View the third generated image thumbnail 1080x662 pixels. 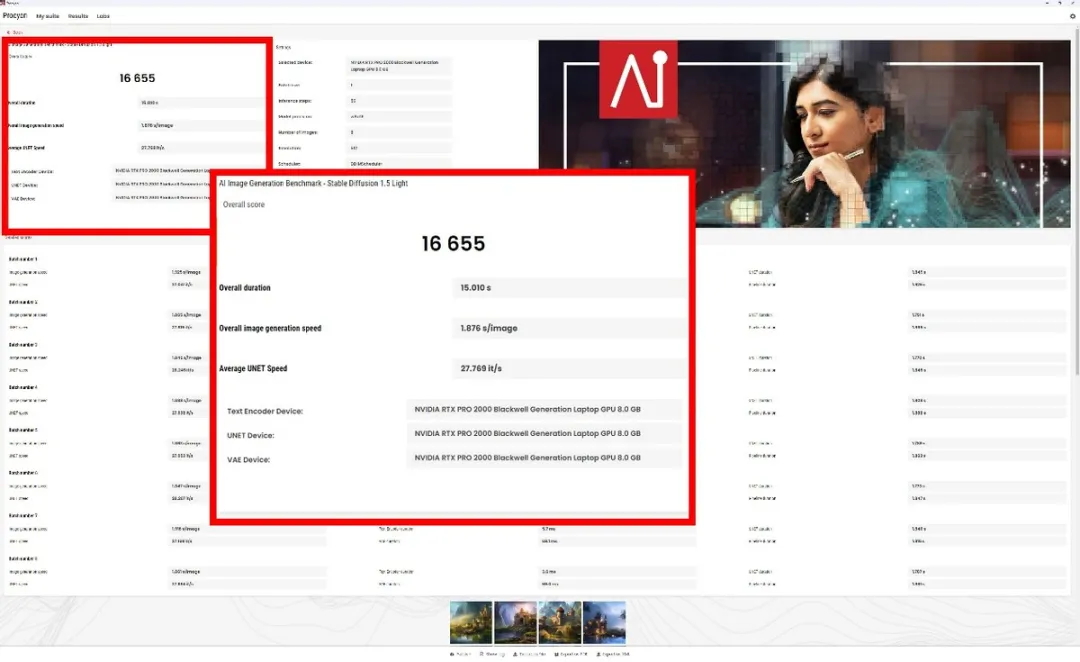pos(560,622)
